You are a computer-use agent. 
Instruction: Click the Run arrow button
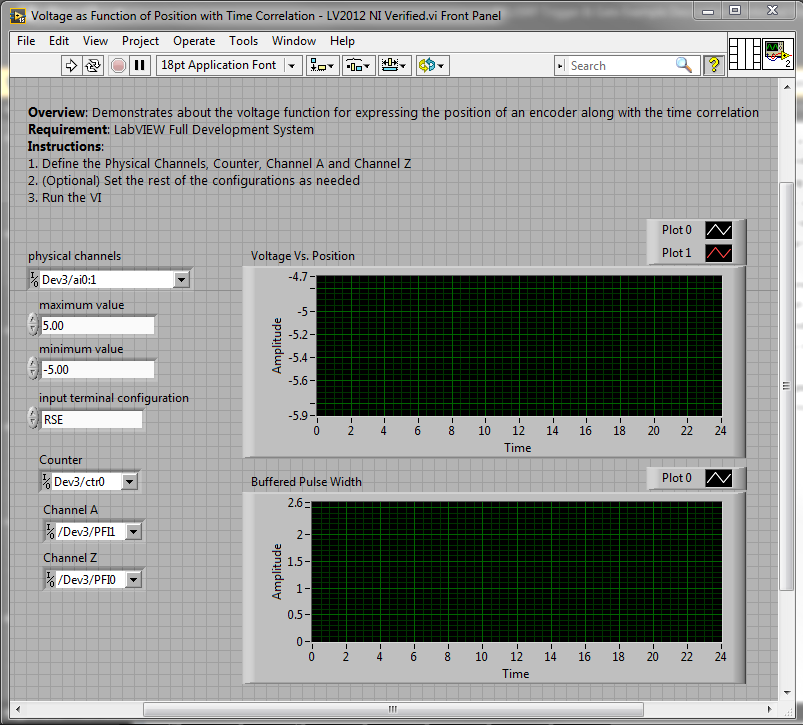tap(71, 66)
